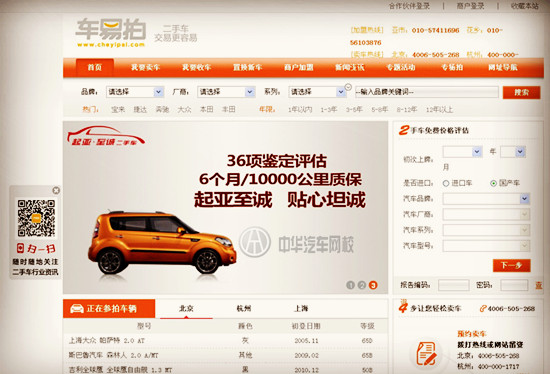Click the phone icon next to 4006-505-268
The image size is (550, 374).
[483, 309]
